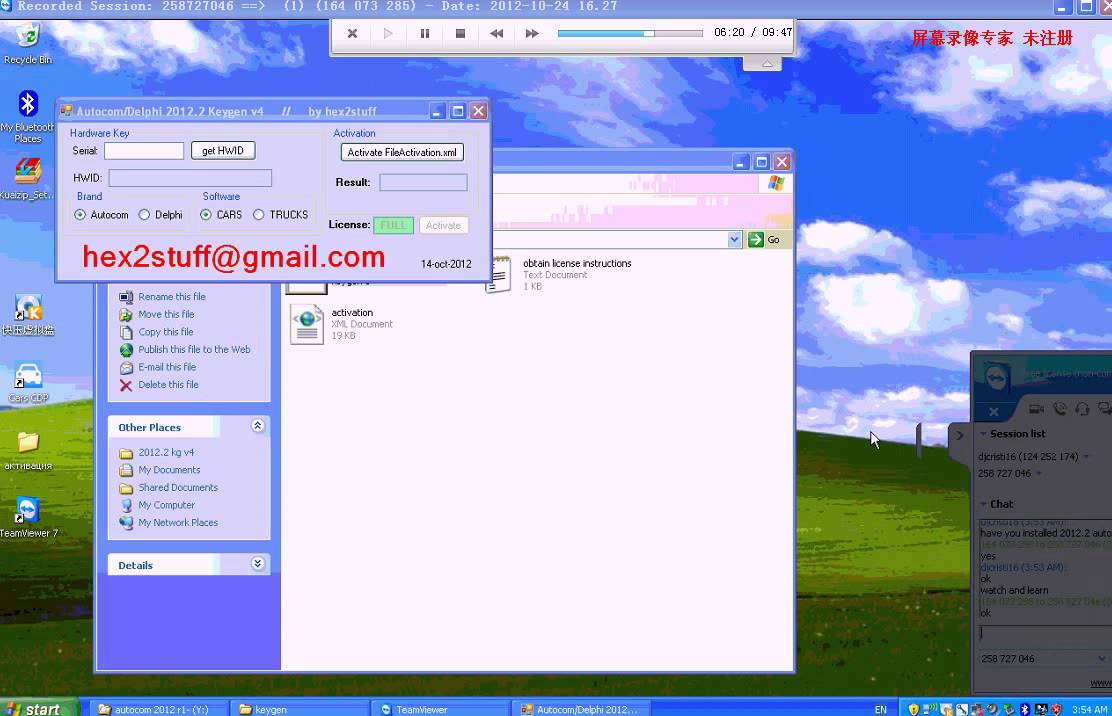Switch to keygen taskbar item
The image size is (1112, 716).
coord(301,709)
